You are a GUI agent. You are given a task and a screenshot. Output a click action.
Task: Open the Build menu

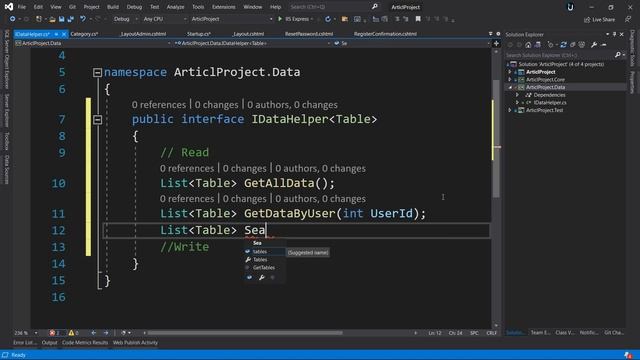pos(113,7)
